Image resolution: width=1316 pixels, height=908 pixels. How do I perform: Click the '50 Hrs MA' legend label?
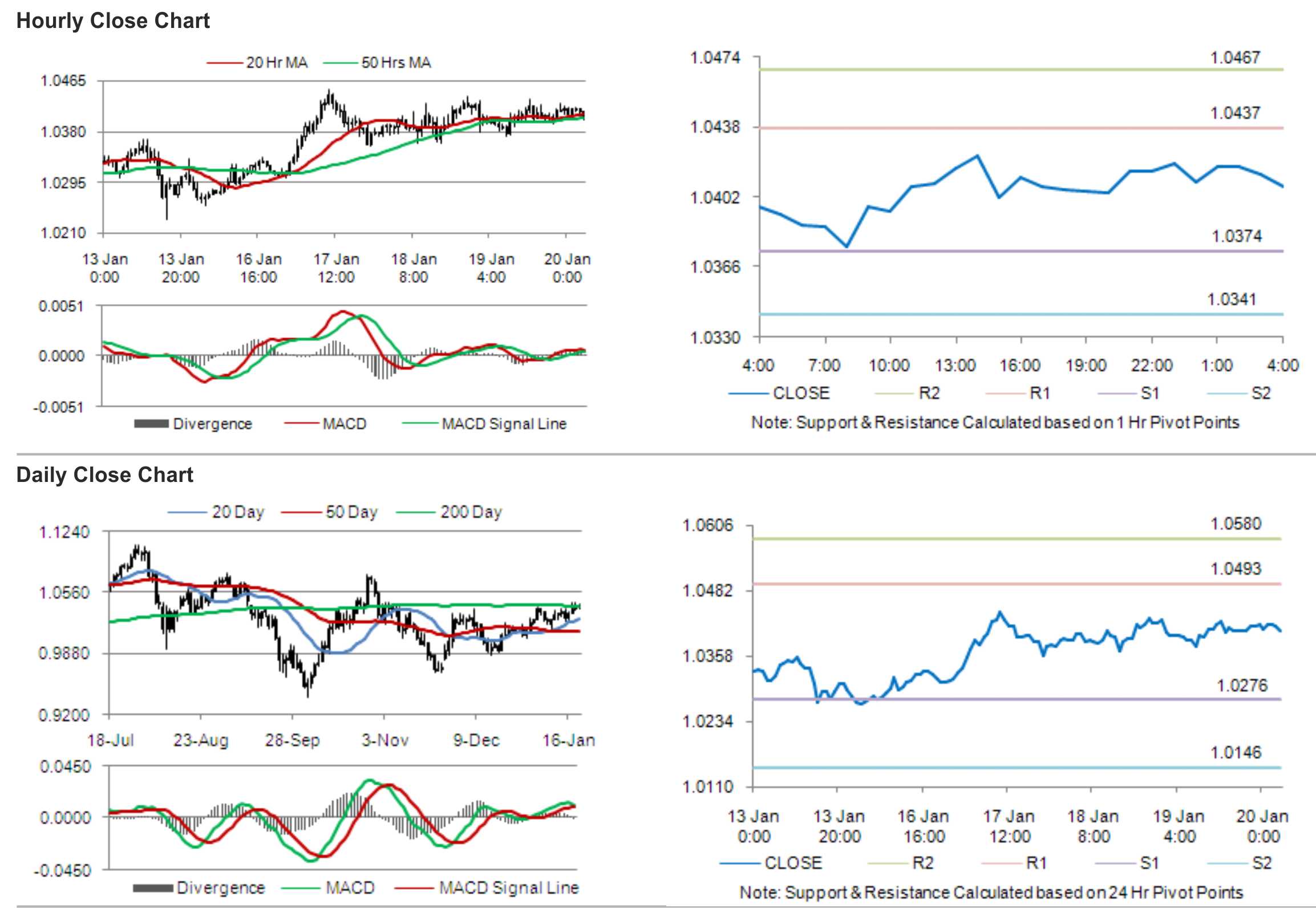coord(396,63)
